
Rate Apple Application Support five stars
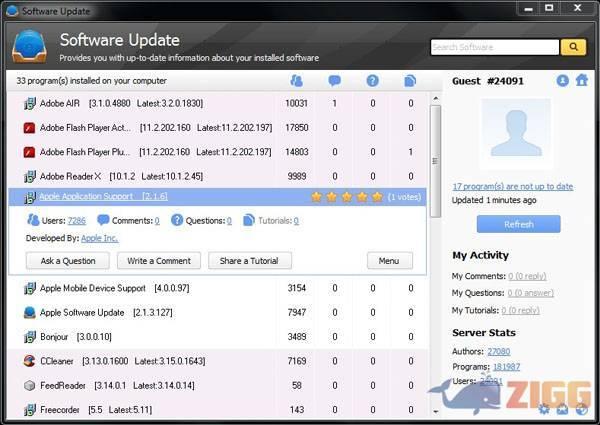377,197
